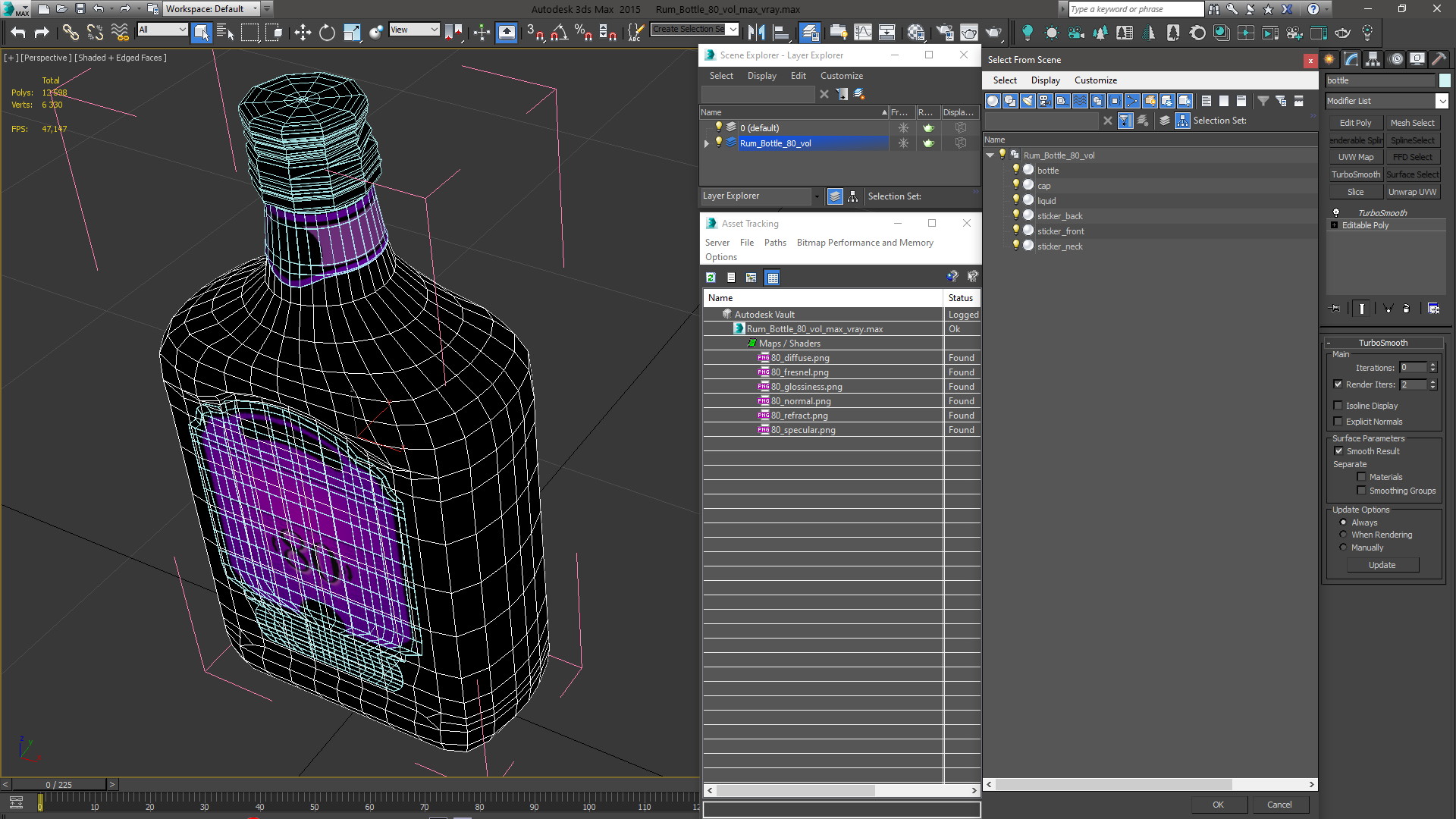Click Select by Name toolbar icon
This screenshot has width=1456, height=819.
point(225,32)
